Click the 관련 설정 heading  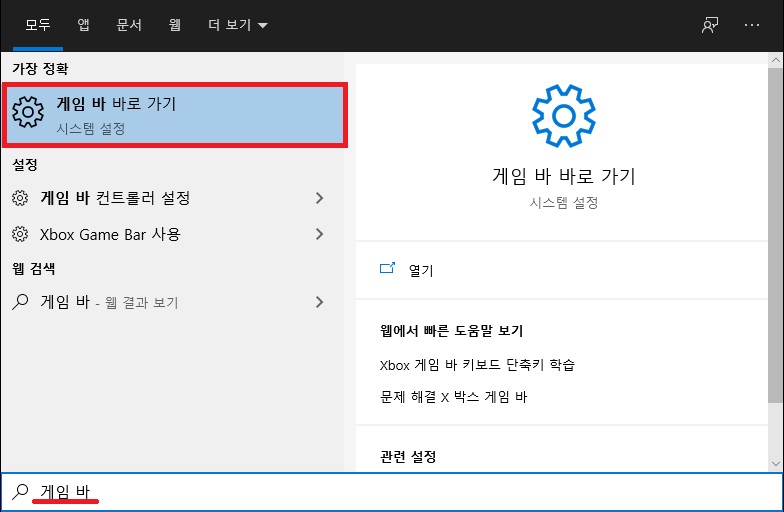click(x=408, y=456)
